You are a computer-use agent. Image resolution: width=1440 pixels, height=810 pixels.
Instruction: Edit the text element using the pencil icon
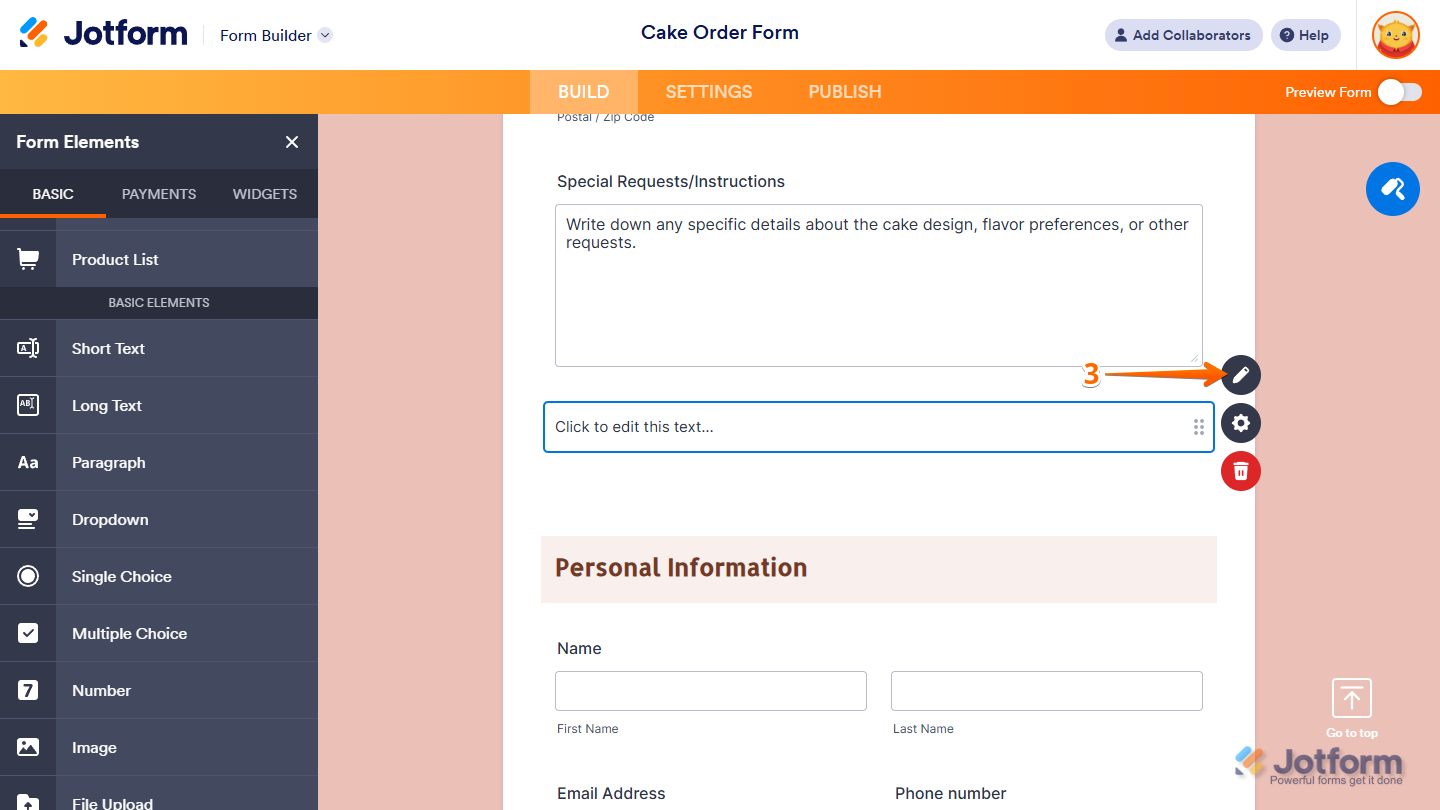click(1240, 375)
